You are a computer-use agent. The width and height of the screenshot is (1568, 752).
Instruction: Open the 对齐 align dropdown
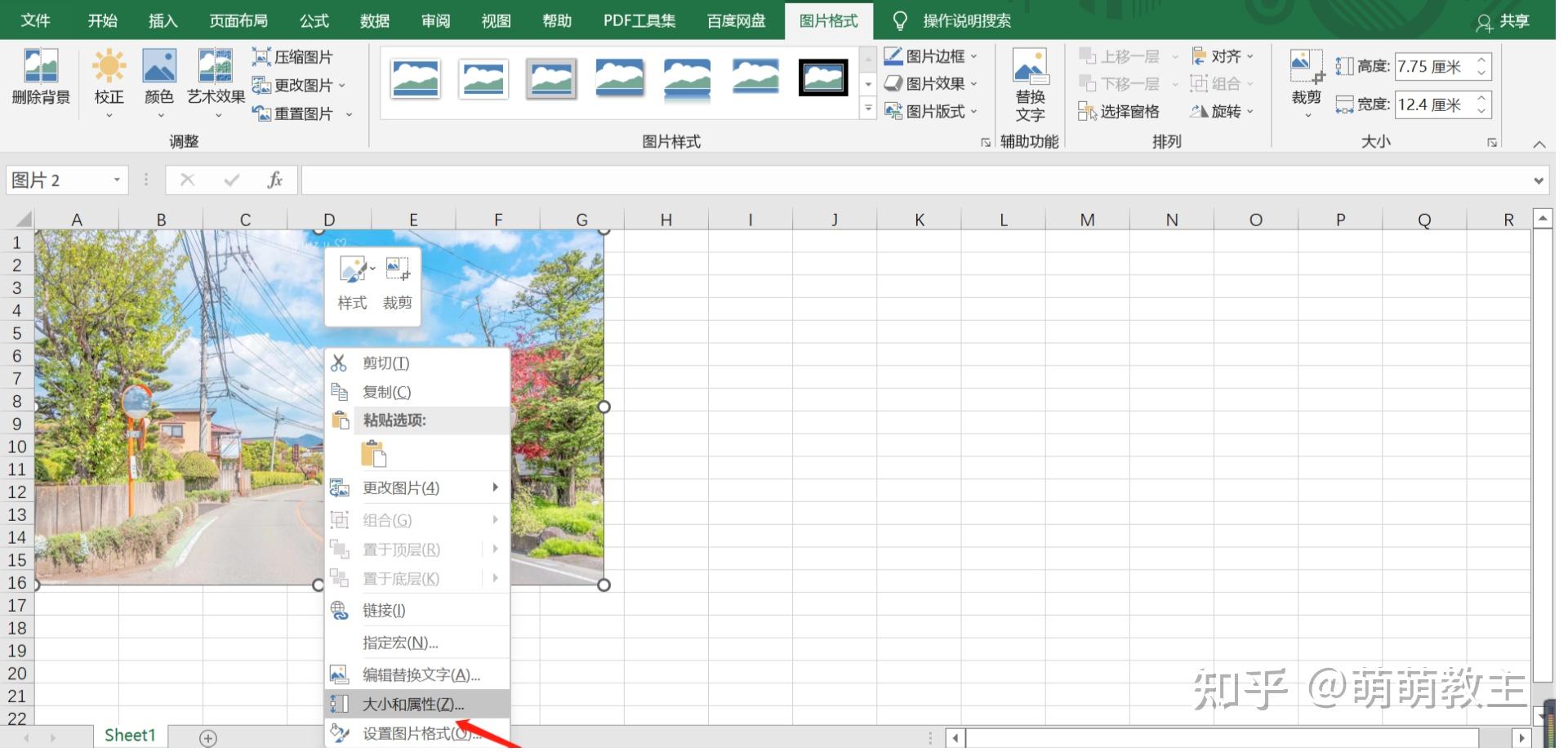tap(1223, 56)
